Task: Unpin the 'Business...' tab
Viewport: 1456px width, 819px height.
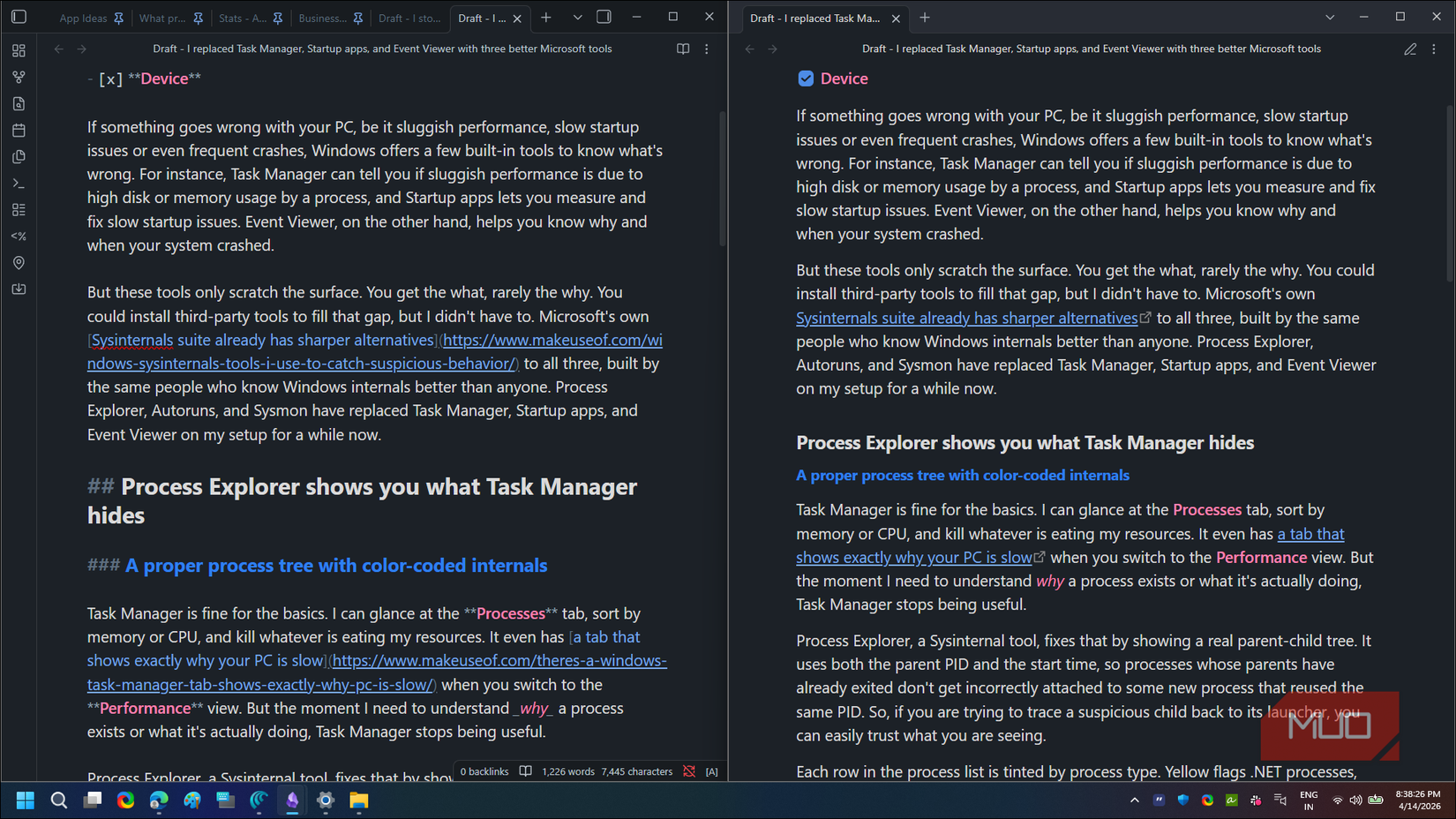Action: pyautogui.click(x=358, y=18)
